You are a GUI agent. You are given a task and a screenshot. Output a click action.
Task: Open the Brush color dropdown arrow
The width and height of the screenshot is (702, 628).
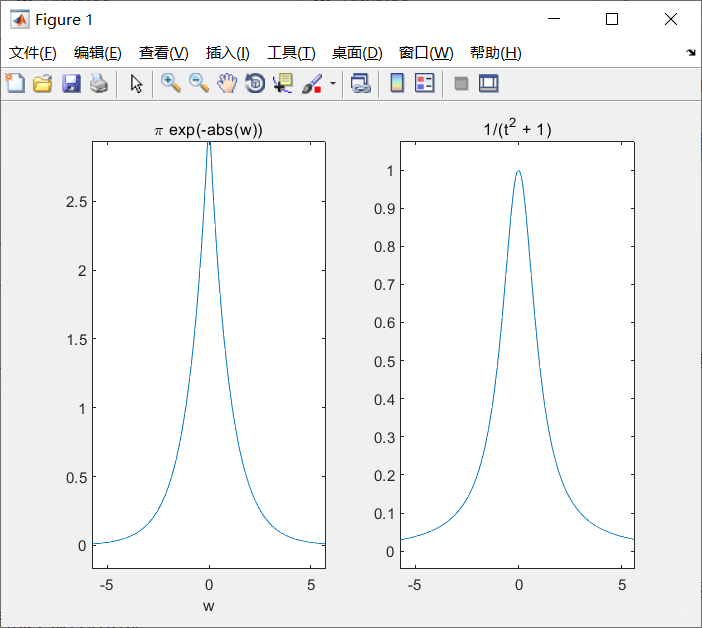point(333,83)
